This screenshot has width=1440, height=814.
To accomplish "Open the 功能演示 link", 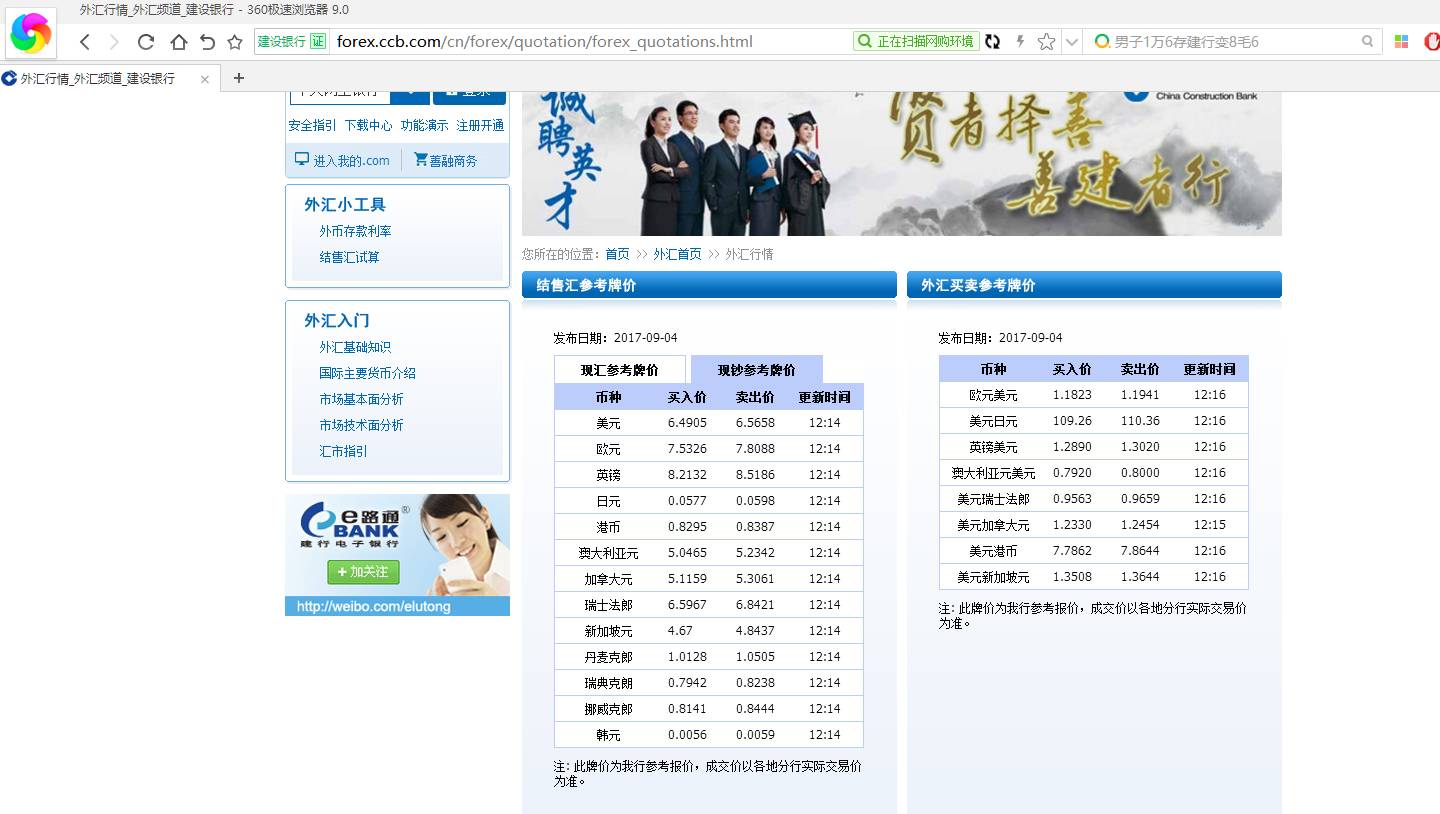I will (424, 125).
